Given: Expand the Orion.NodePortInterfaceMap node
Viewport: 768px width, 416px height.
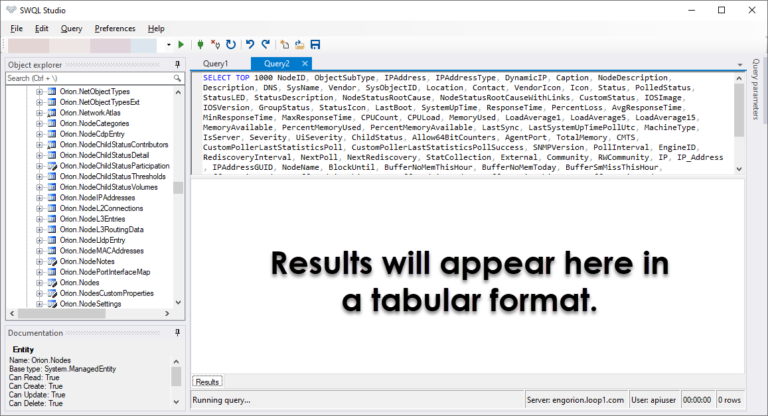Looking at the screenshot, I should point(39,272).
